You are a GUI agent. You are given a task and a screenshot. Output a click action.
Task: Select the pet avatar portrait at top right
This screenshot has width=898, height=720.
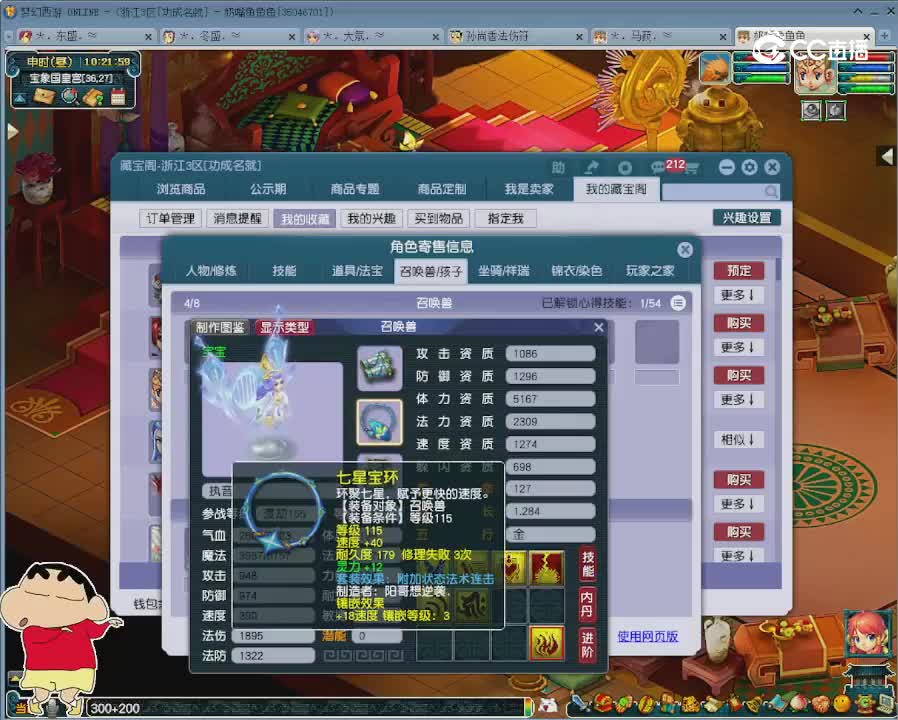coord(715,68)
